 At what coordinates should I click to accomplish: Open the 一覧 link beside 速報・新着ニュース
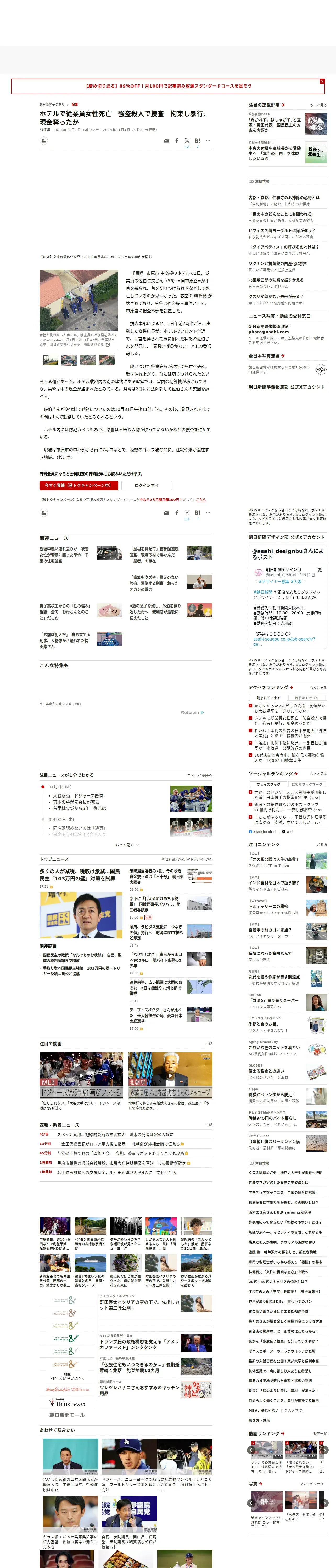pos(209,1124)
